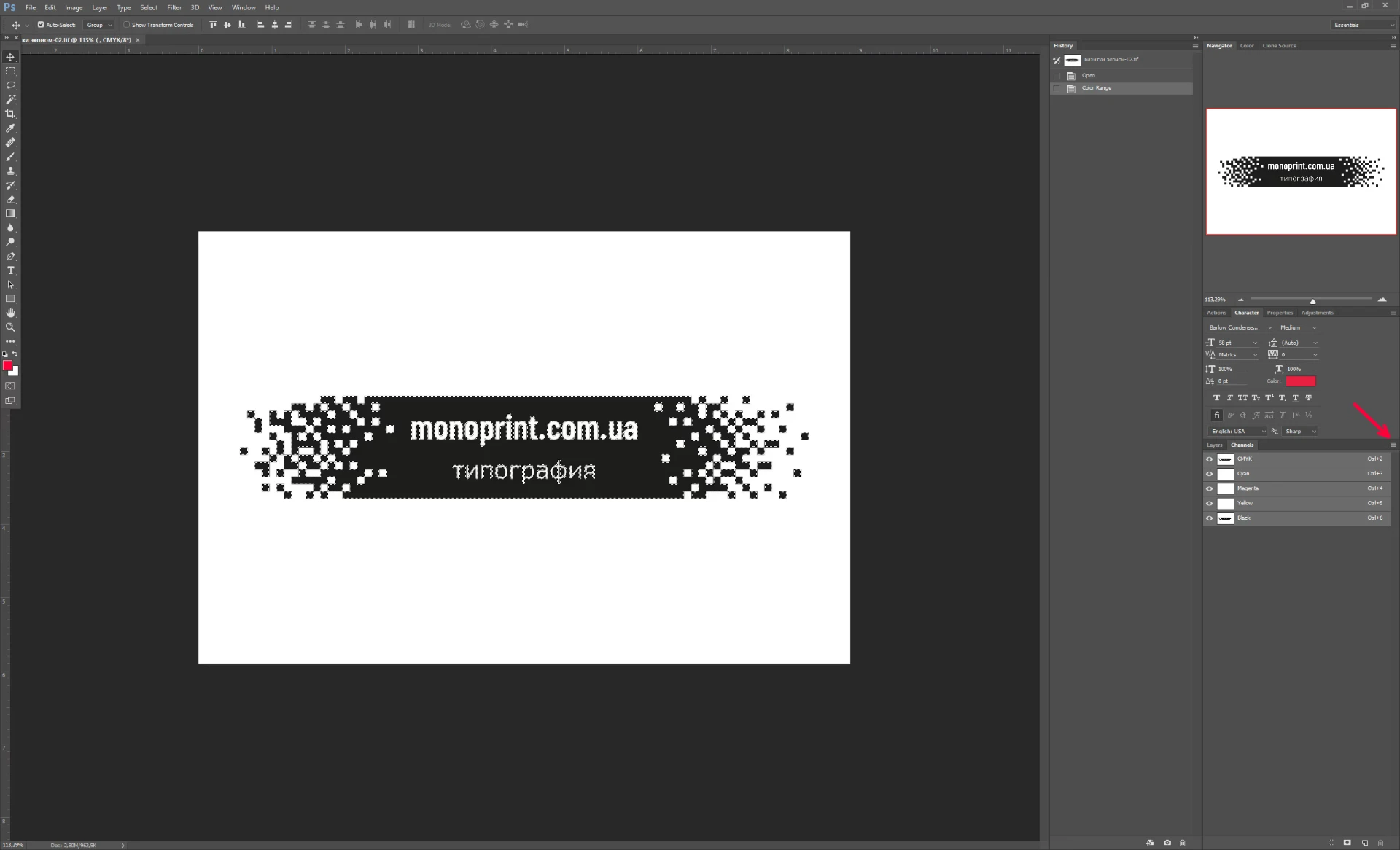The image size is (1400, 850).
Task: Open the English: USA language dropdown
Action: (1238, 432)
